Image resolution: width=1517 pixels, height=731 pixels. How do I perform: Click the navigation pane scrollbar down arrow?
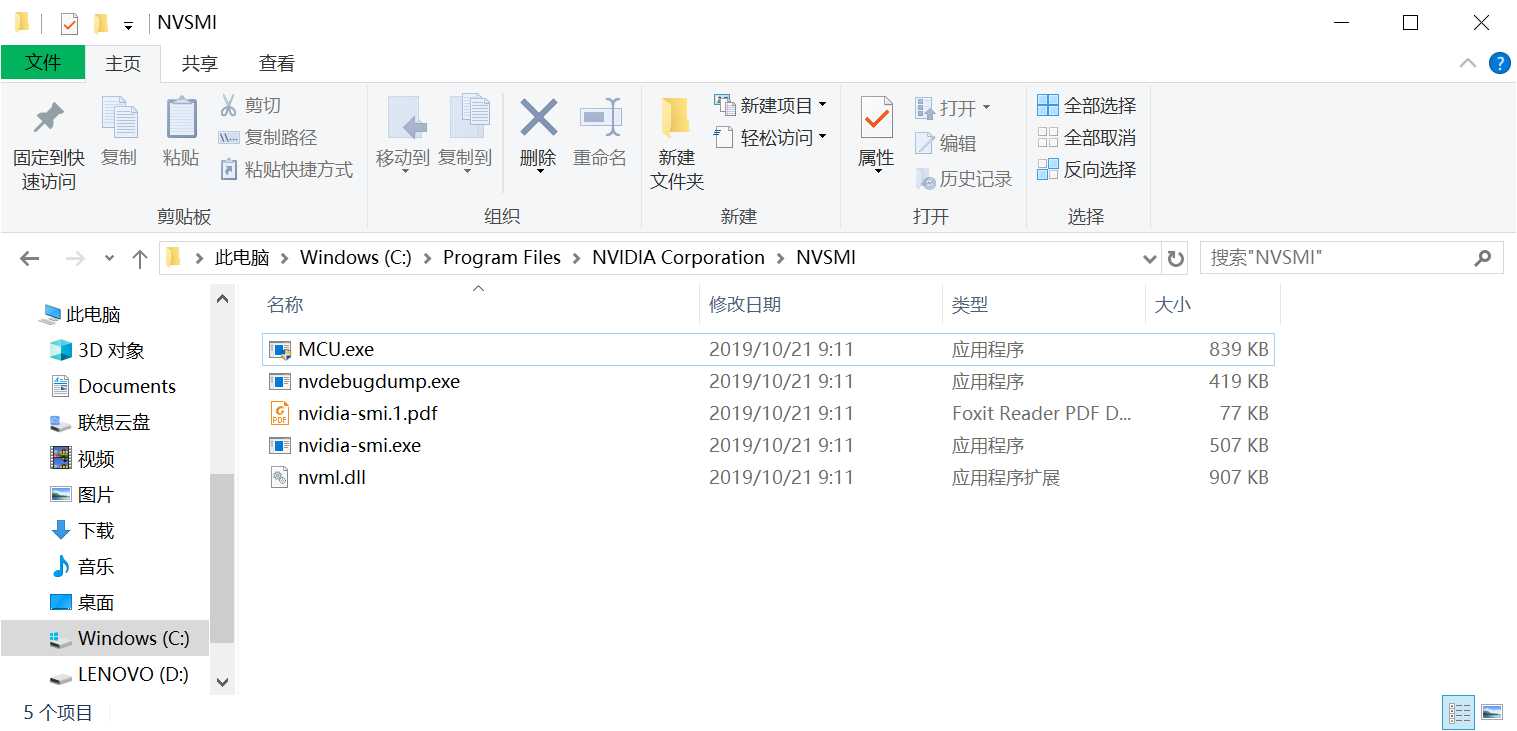pyautogui.click(x=222, y=683)
